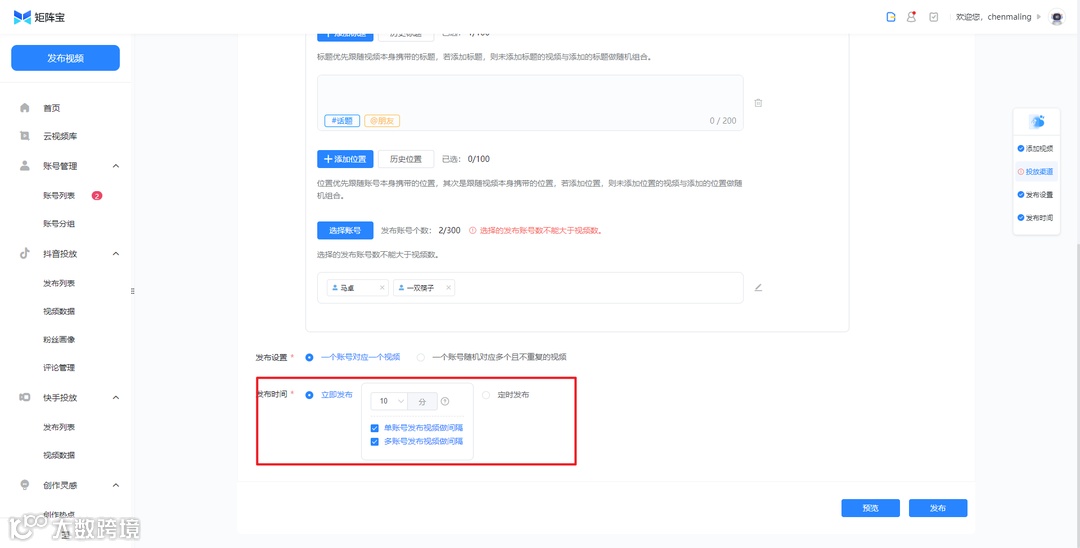Remove the 马桌 account tag

click(382, 288)
